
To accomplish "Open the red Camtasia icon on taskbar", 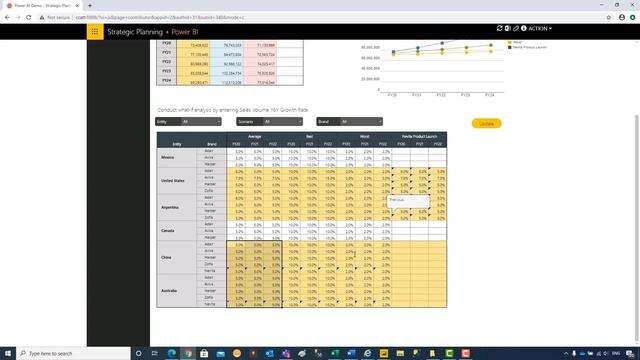I will coord(465,353).
